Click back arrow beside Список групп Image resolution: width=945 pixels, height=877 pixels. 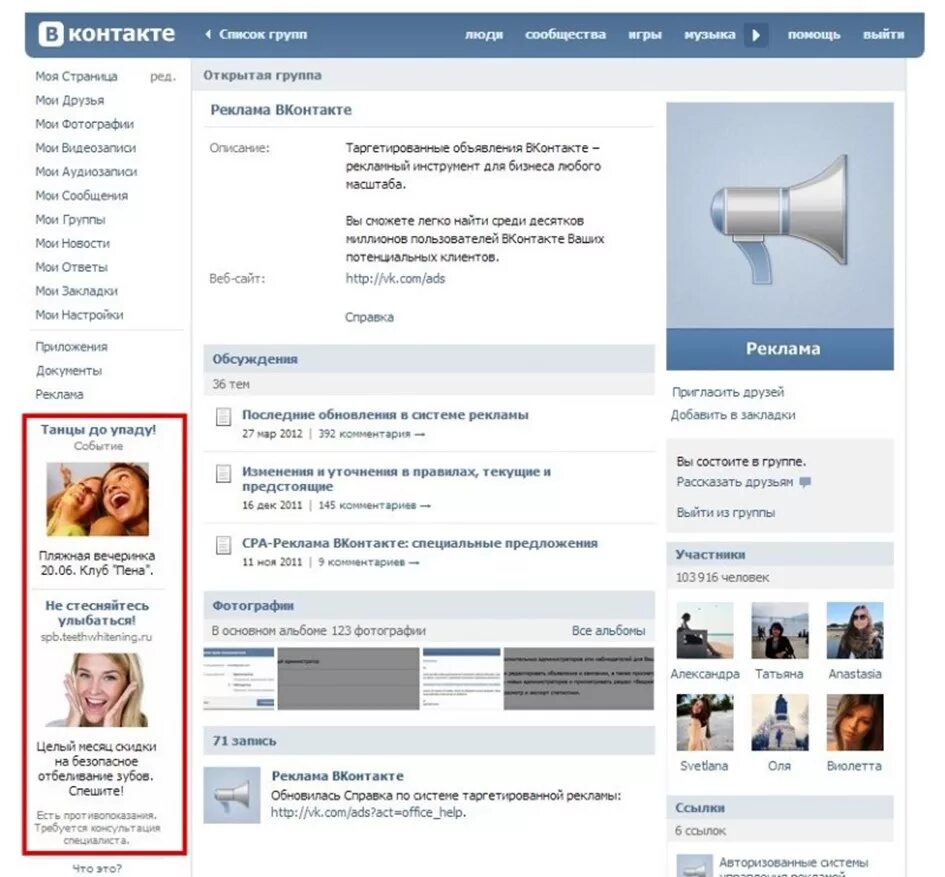point(208,34)
